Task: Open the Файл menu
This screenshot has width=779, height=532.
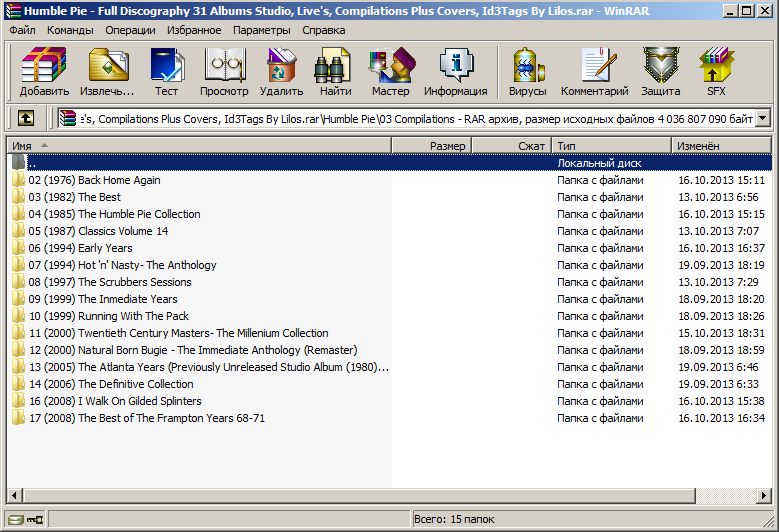Action: [22, 30]
